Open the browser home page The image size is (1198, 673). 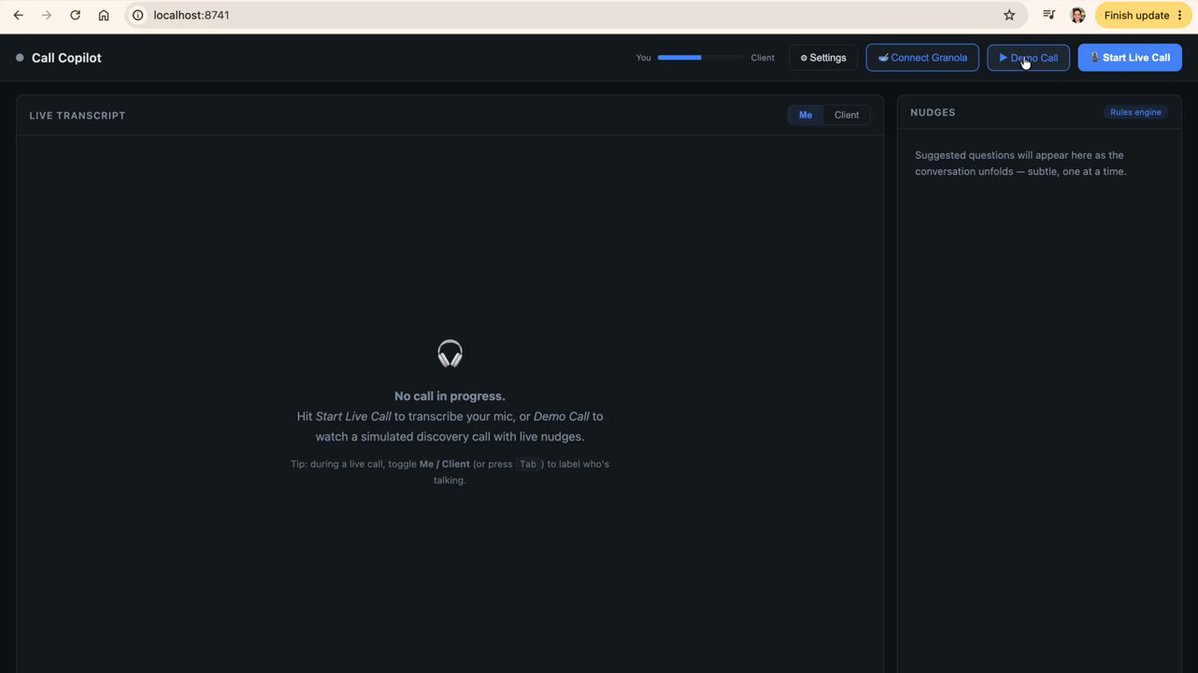click(104, 15)
